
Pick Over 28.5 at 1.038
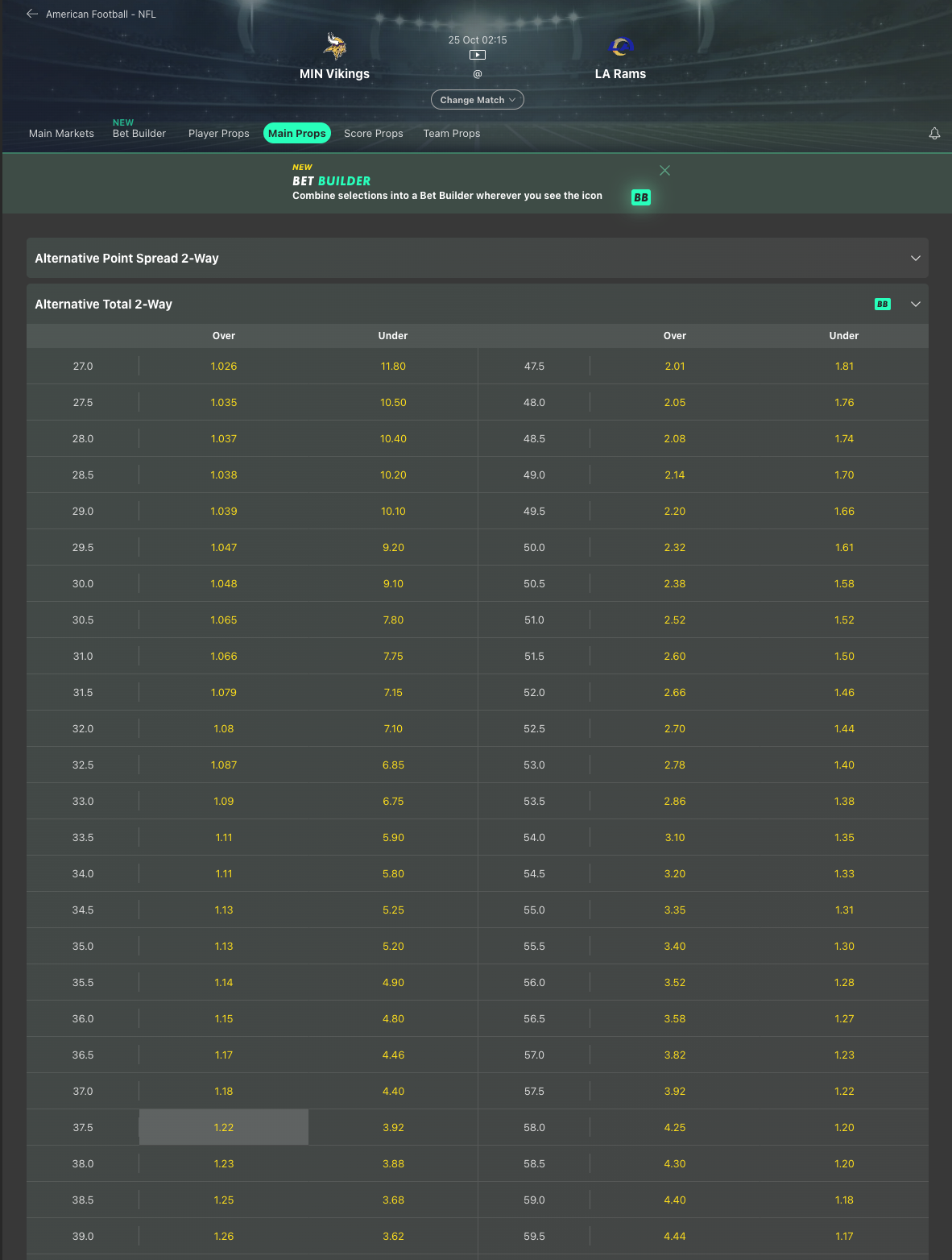[x=224, y=475]
